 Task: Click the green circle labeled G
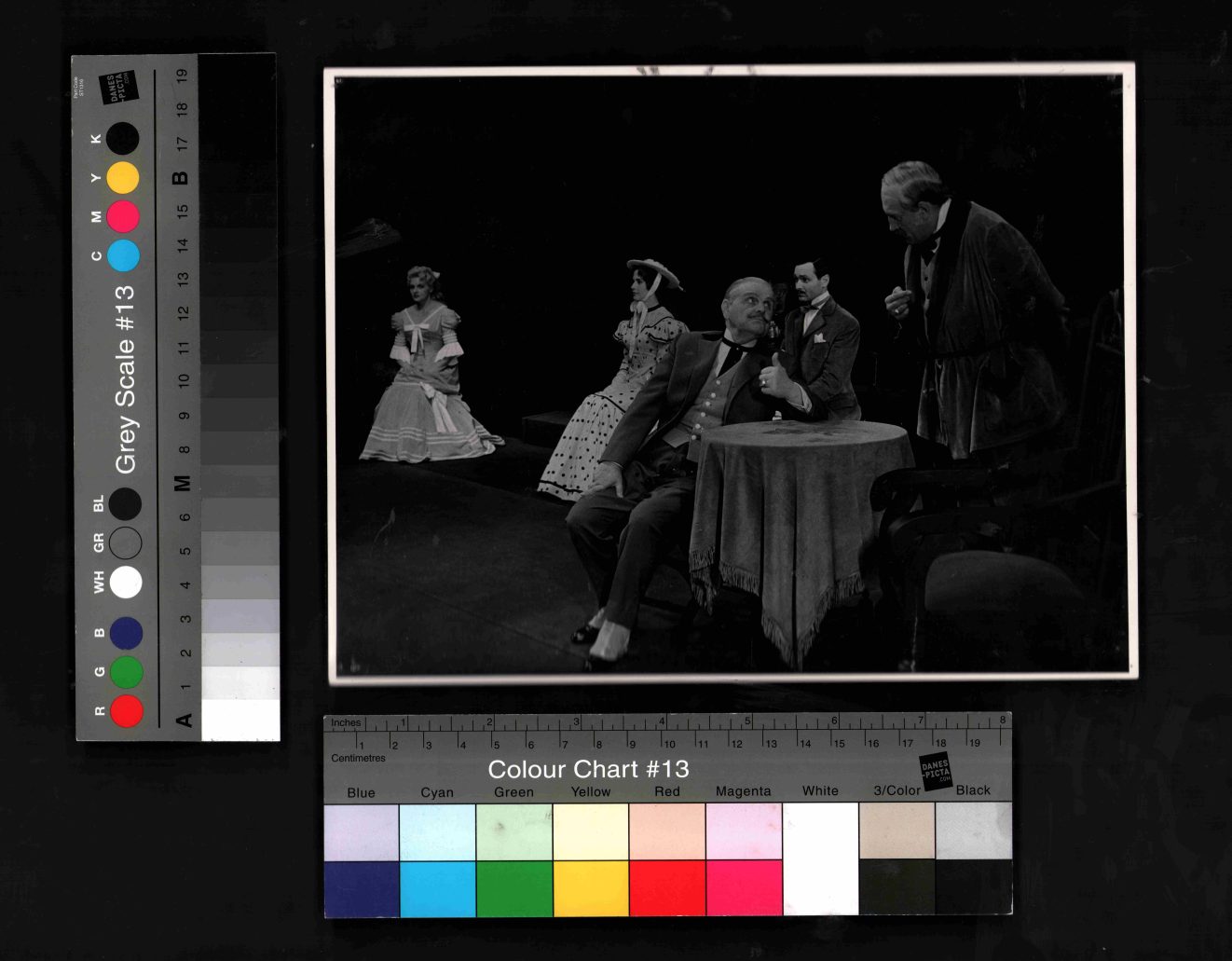click(126, 672)
